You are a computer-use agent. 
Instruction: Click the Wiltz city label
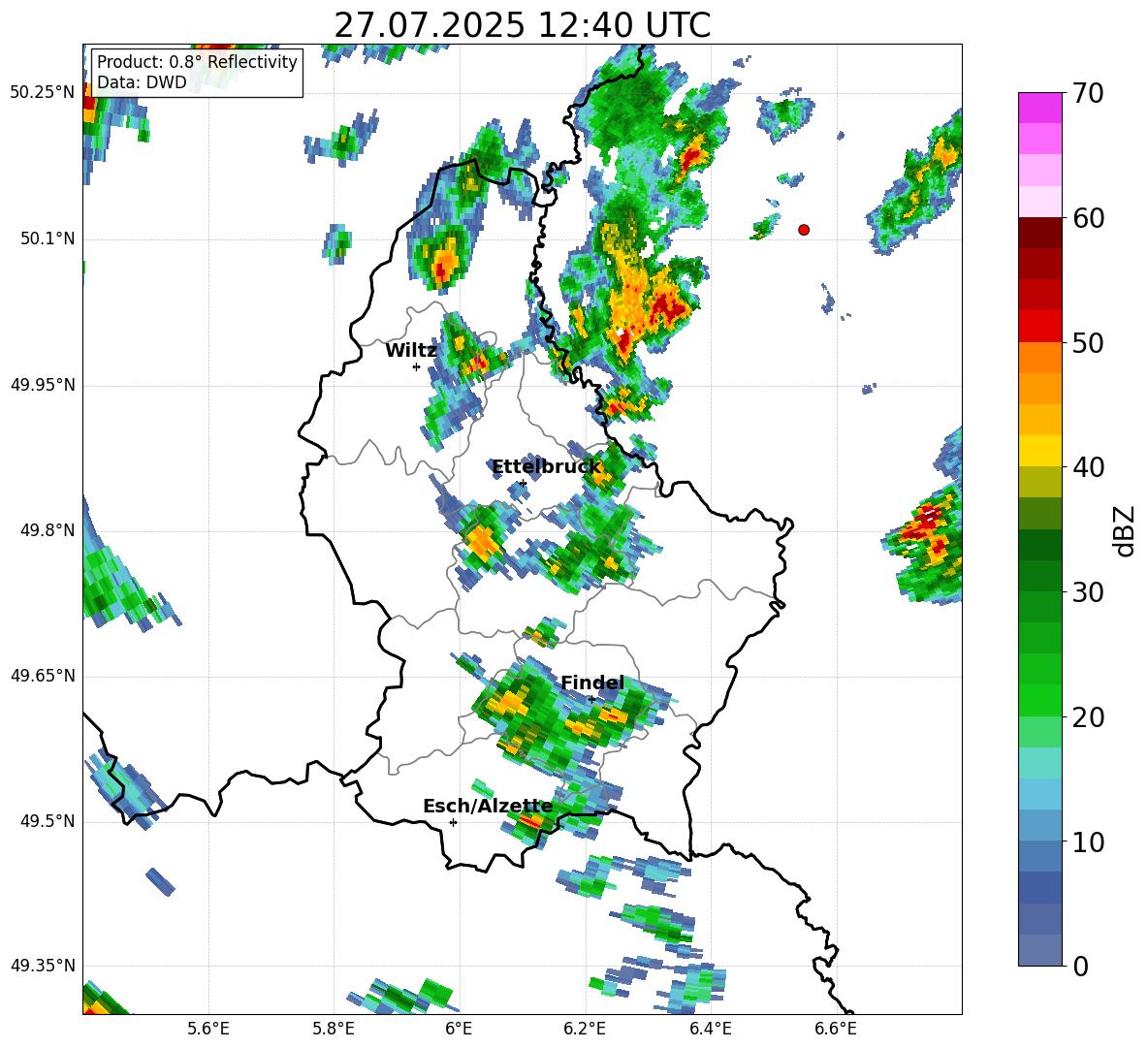pyautogui.click(x=411, y=351)
